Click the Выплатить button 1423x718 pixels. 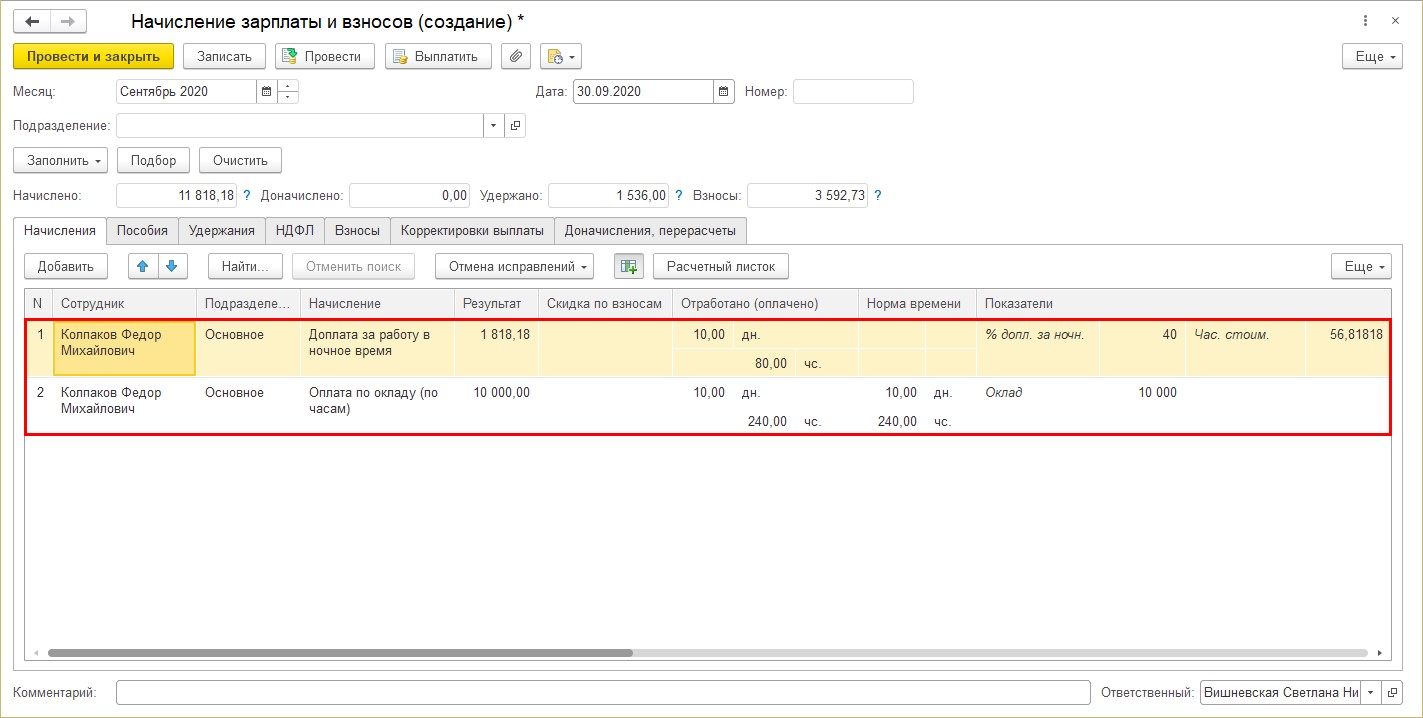click(x=438, y=56)
